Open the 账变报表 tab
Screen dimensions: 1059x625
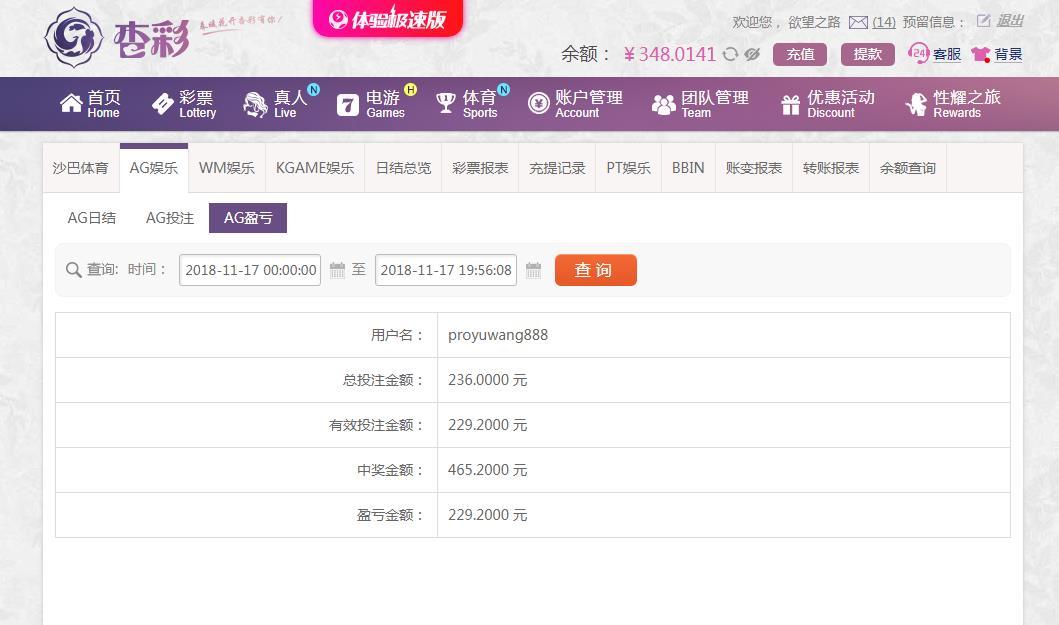754,168
